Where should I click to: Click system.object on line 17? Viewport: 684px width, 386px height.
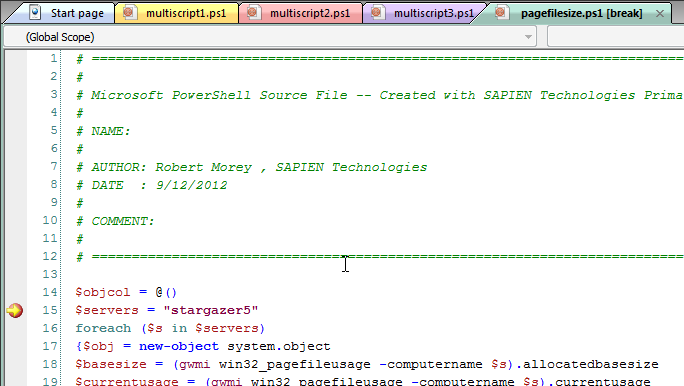pyautogui.click(x=279, y=346)
